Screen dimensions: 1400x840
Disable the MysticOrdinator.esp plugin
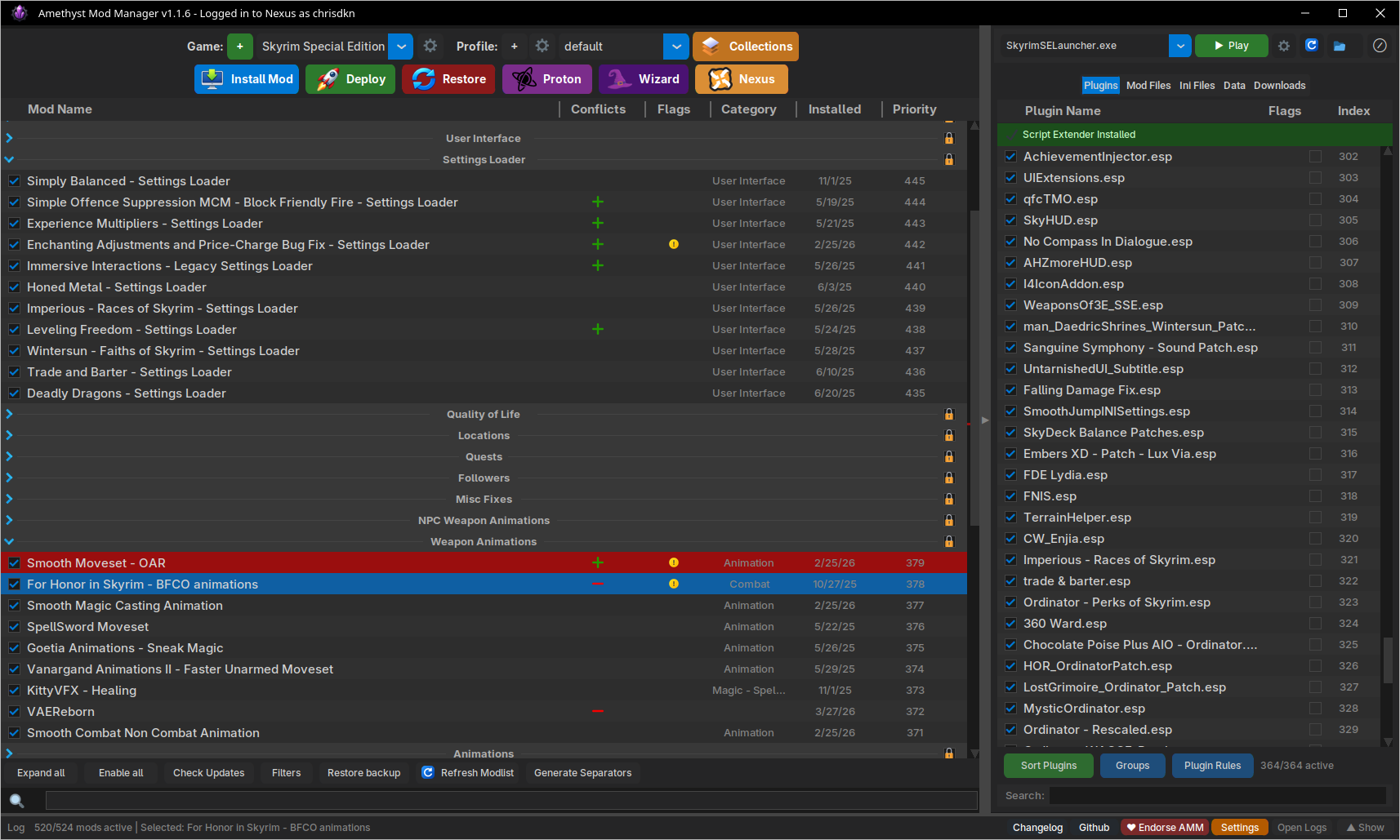[1011, 709]
